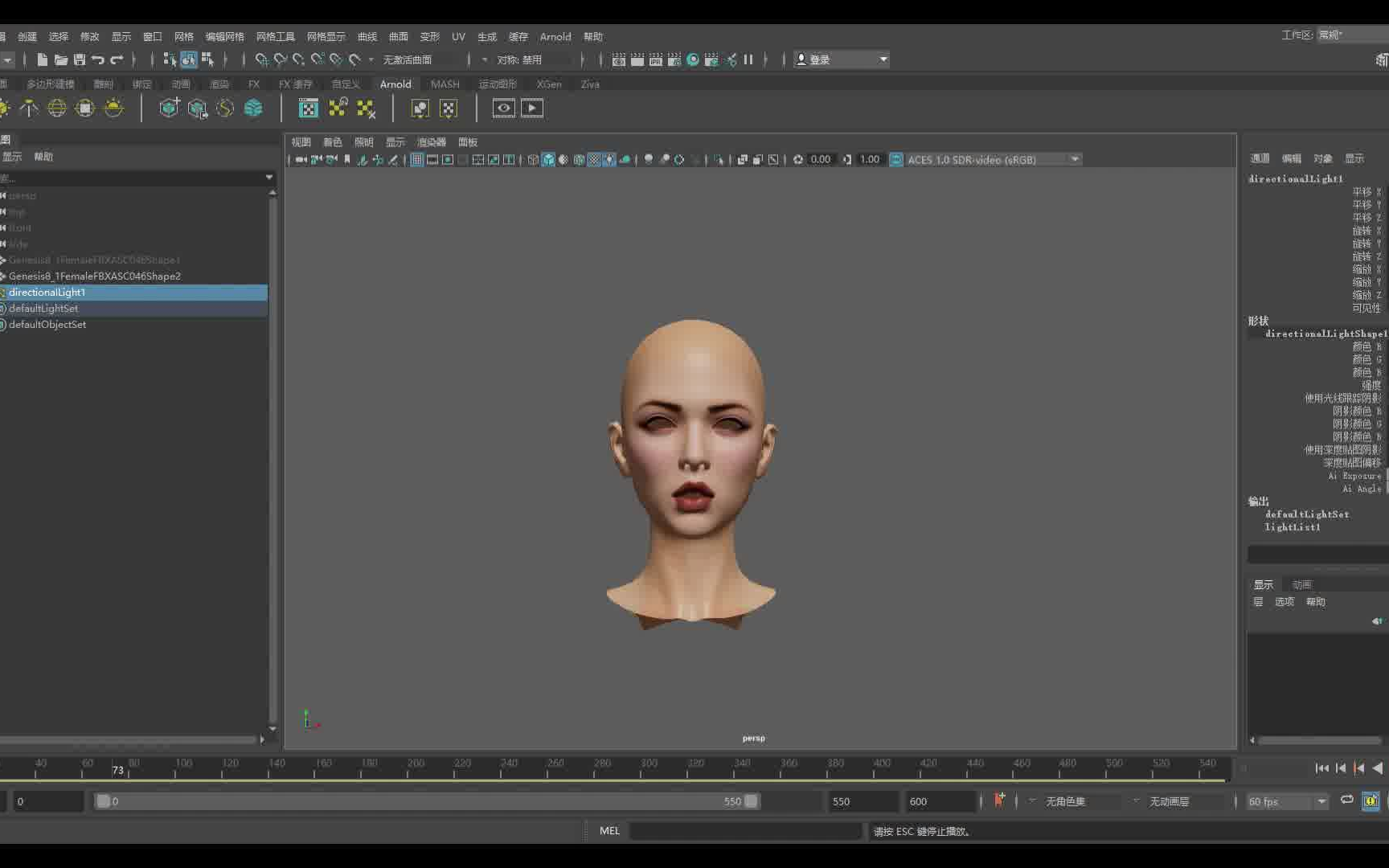This screenshot has width=1389, height=868.
Task: Click the MEL command input field
Action: click(x=744, y=831)
